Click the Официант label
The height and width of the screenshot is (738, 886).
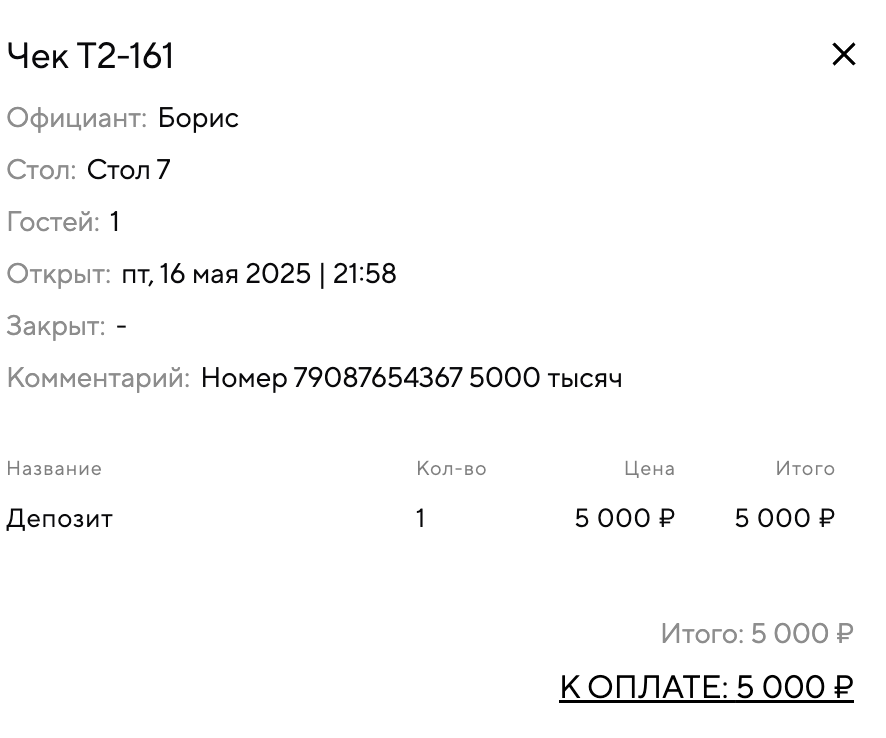tap(76, 118)
